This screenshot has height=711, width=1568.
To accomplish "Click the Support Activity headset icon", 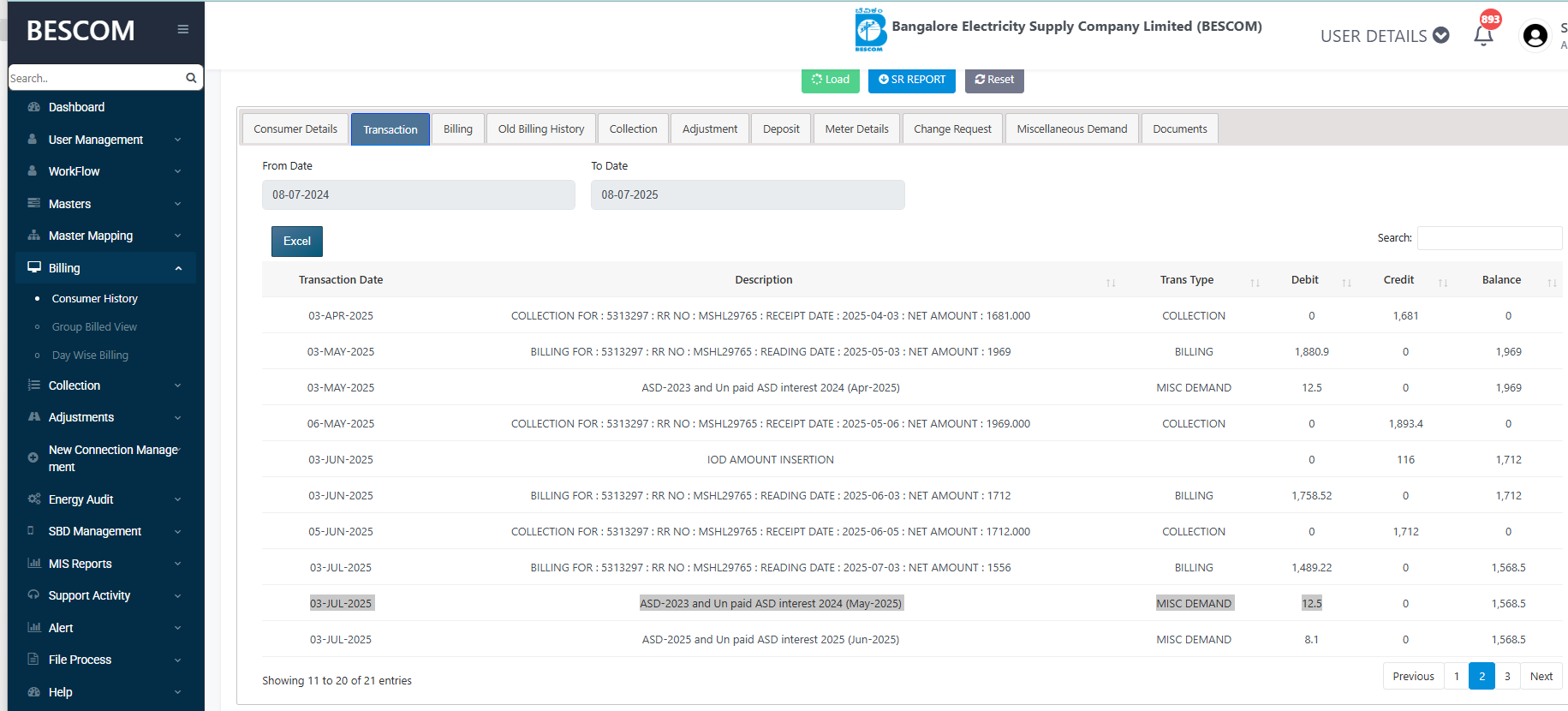I will 33,594.
